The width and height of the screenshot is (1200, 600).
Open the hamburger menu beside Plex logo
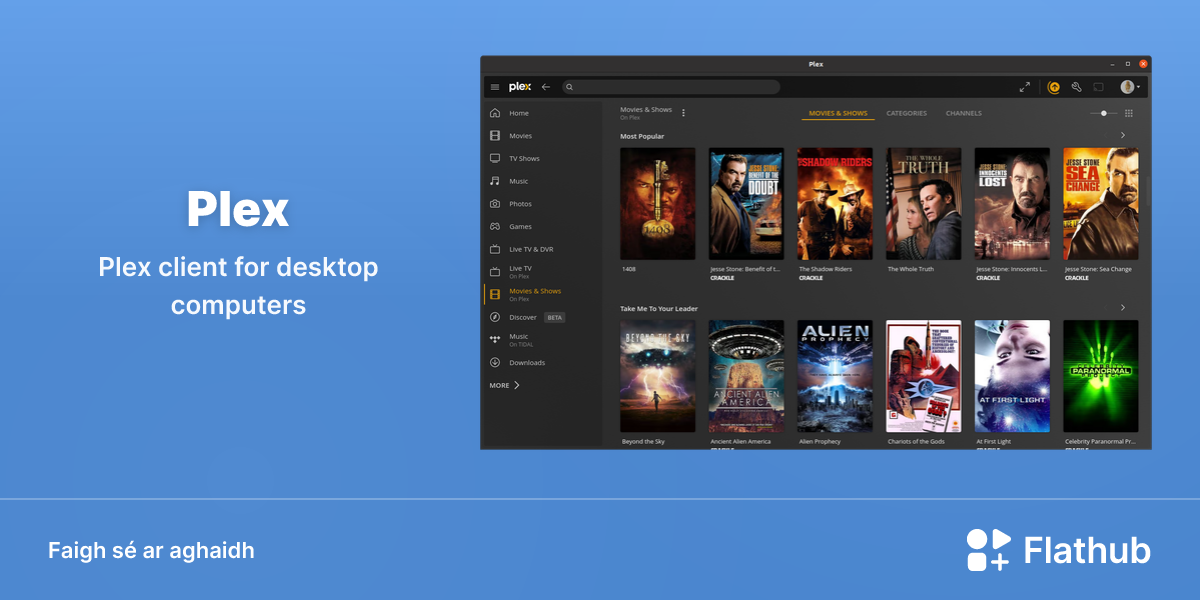click(494, 87)
